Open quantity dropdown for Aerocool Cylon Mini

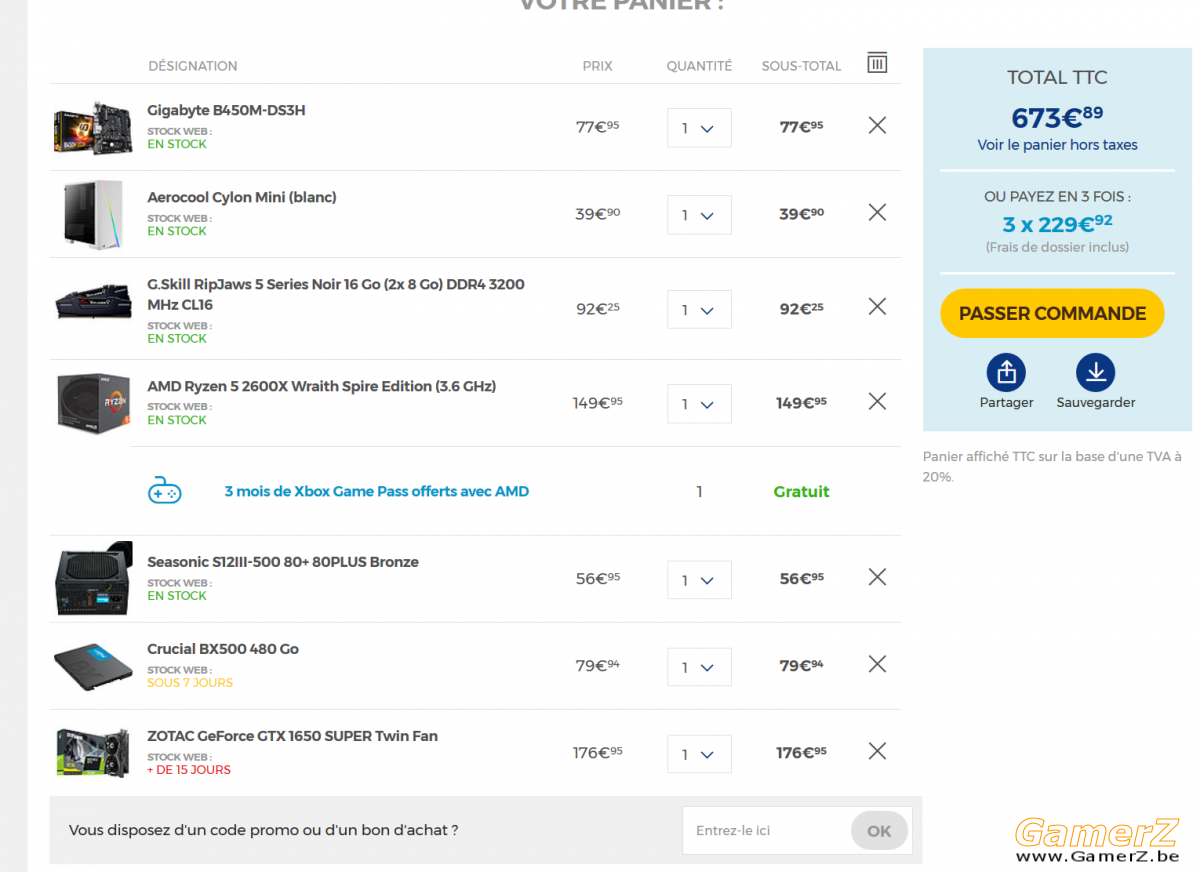[699, 215]
